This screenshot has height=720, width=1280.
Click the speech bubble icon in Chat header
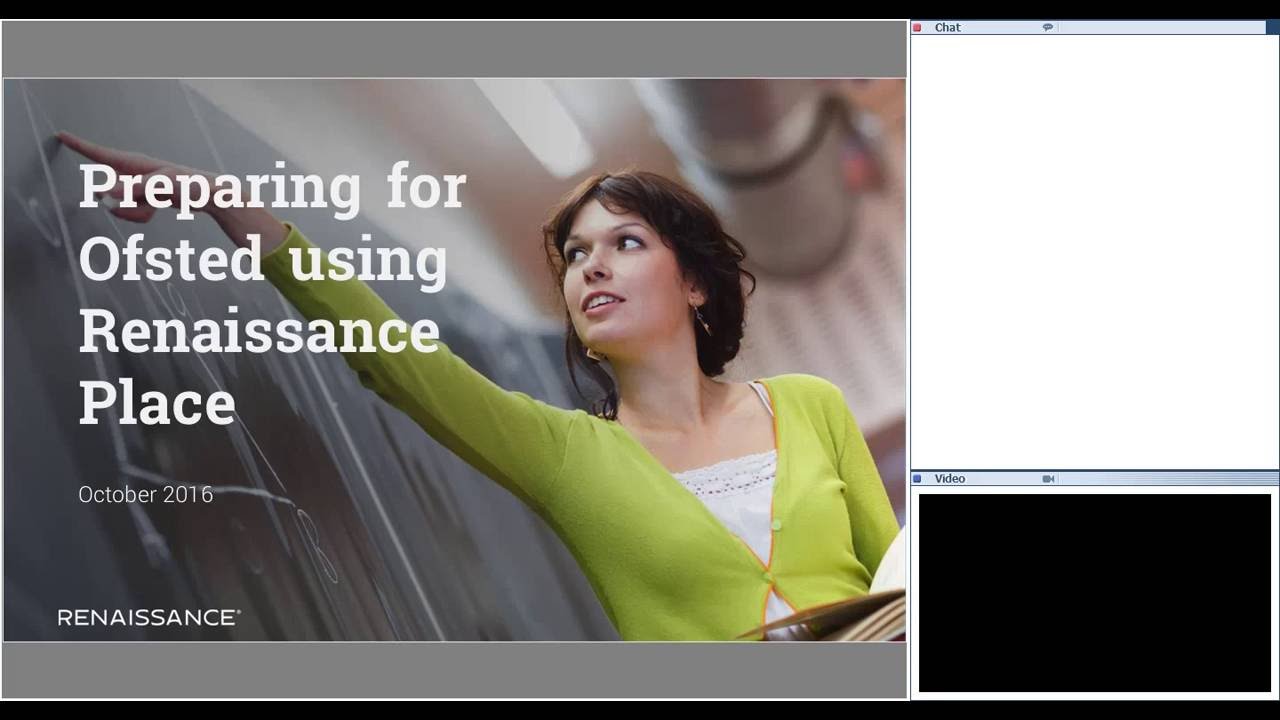[x=1048, y=28]
